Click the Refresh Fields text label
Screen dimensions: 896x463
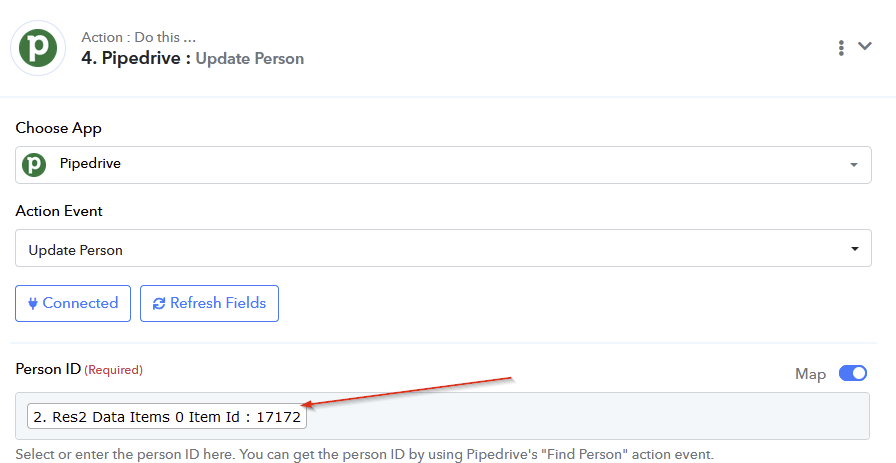pos(218,303)
